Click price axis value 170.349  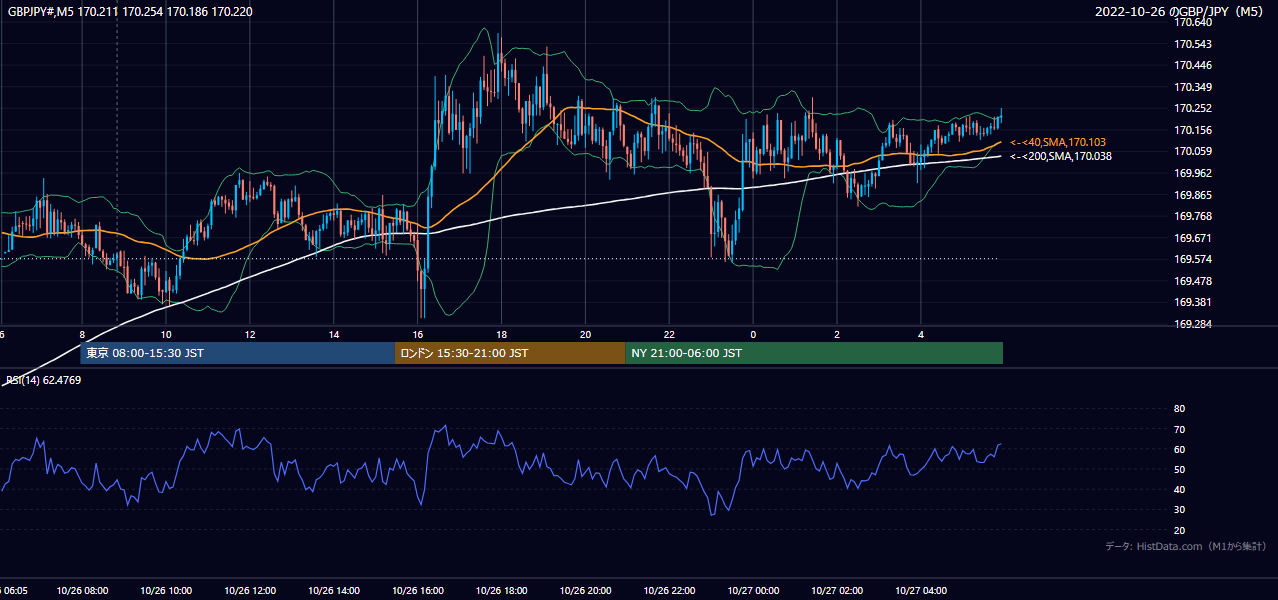pos(1194,87)
